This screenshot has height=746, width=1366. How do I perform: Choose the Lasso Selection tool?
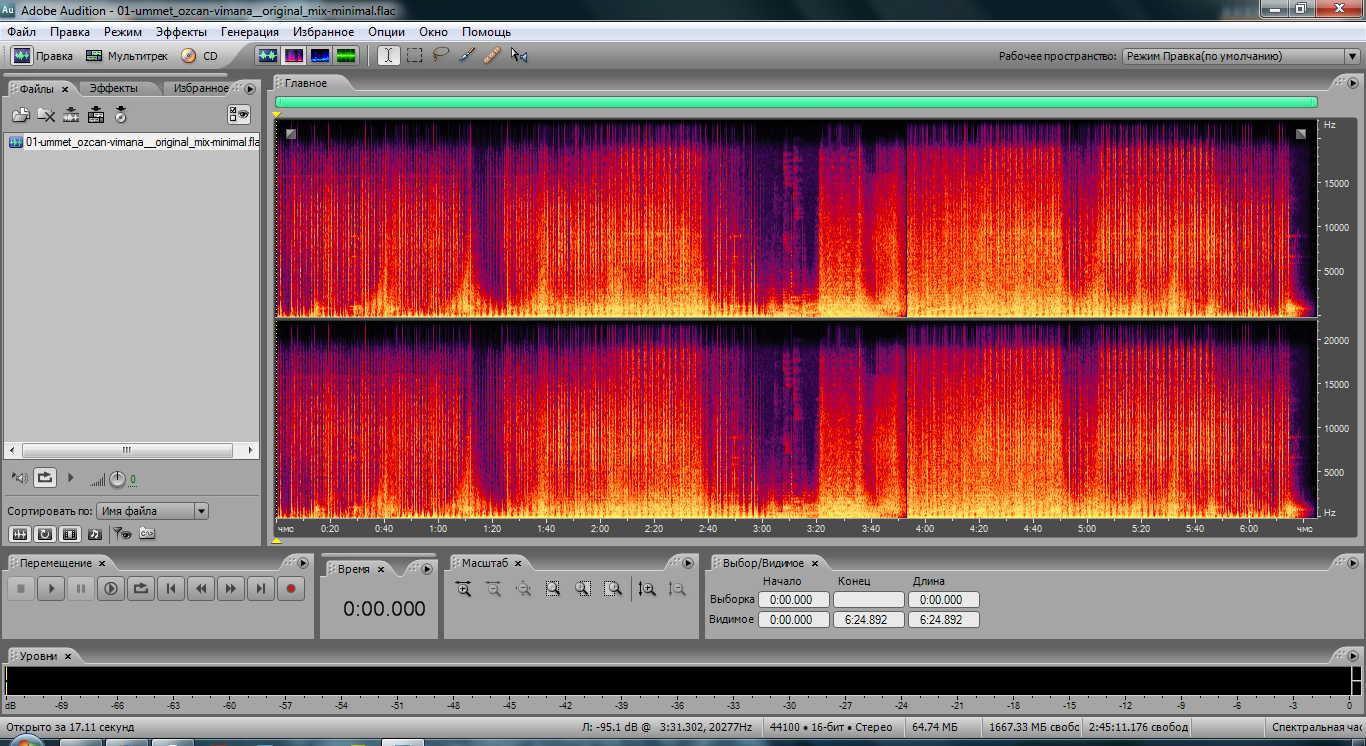(x=440, y=56)
